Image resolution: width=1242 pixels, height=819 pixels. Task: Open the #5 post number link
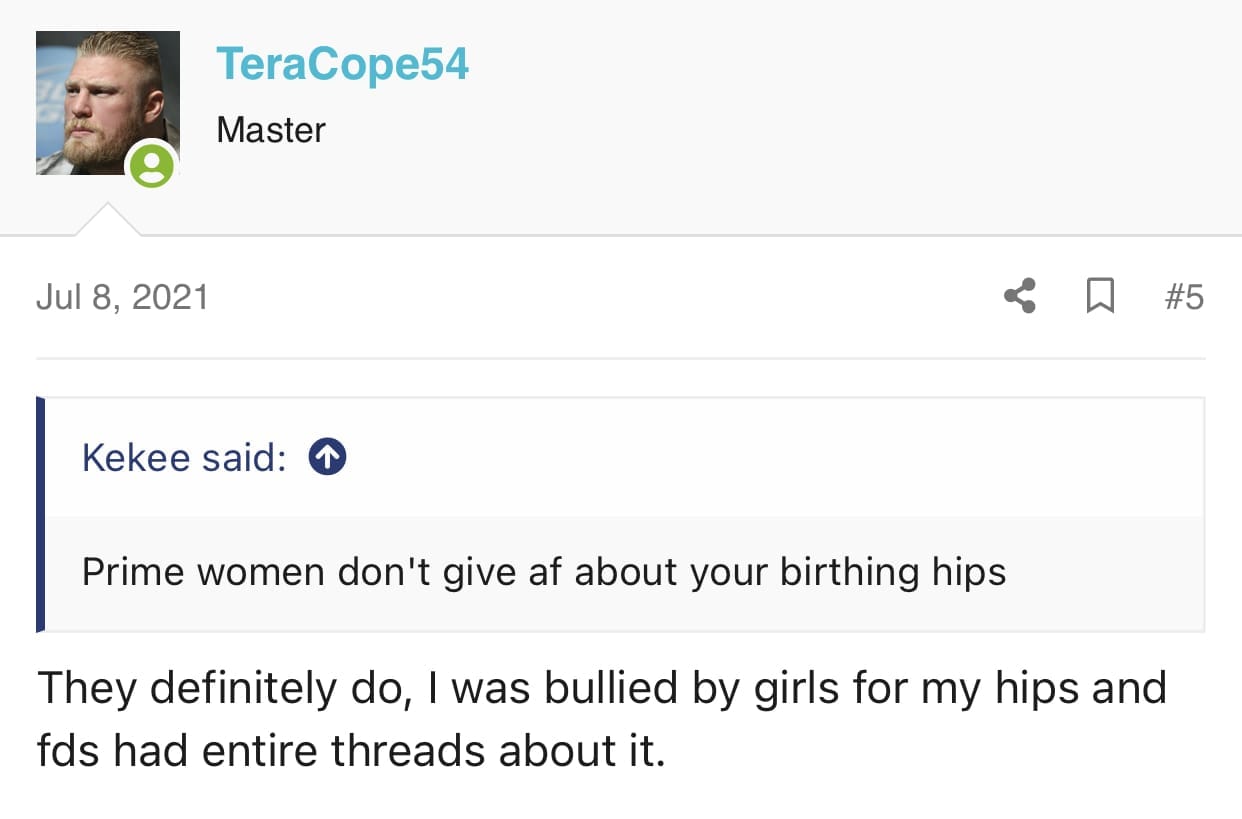(1184, 297)
